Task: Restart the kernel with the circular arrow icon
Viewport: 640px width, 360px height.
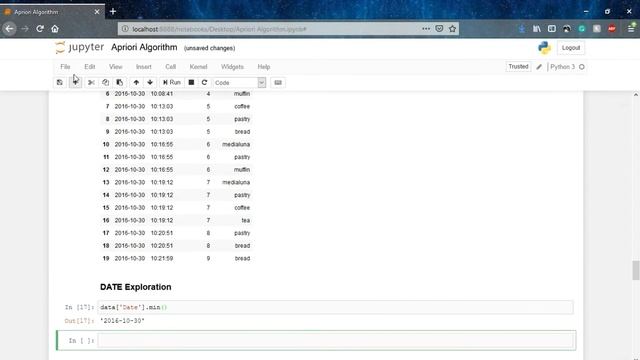Action: click(204, 82)
